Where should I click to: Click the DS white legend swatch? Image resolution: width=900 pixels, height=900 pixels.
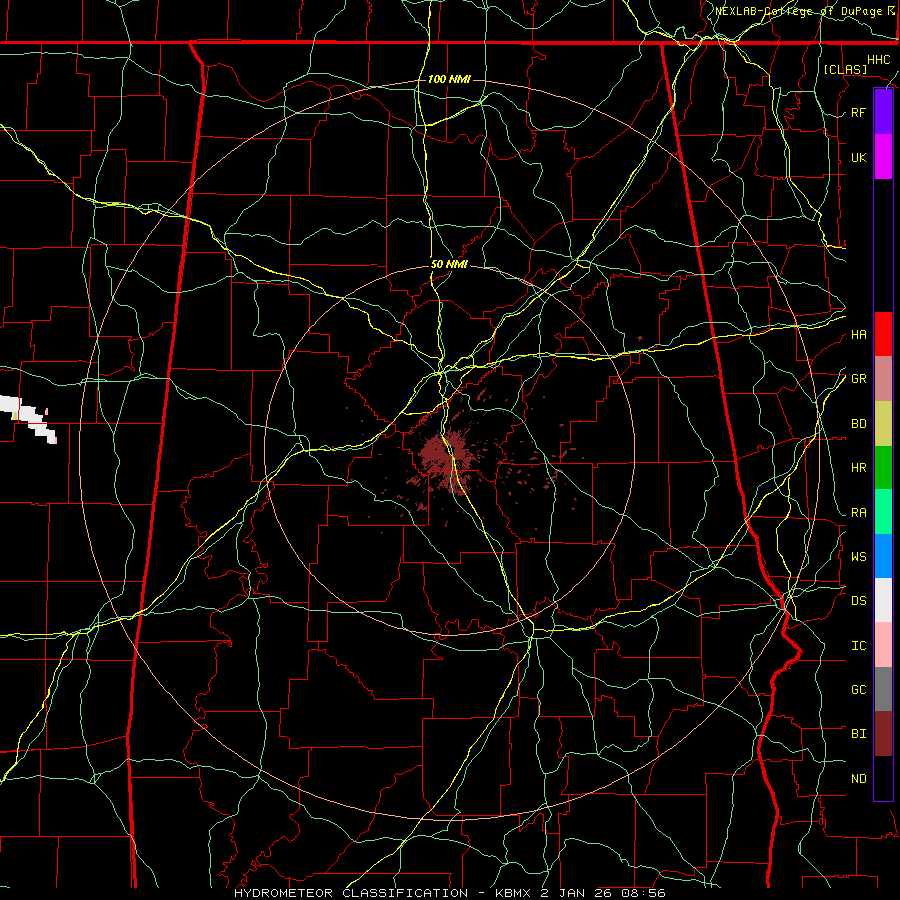pyautogui.click(x=883, y=600)
